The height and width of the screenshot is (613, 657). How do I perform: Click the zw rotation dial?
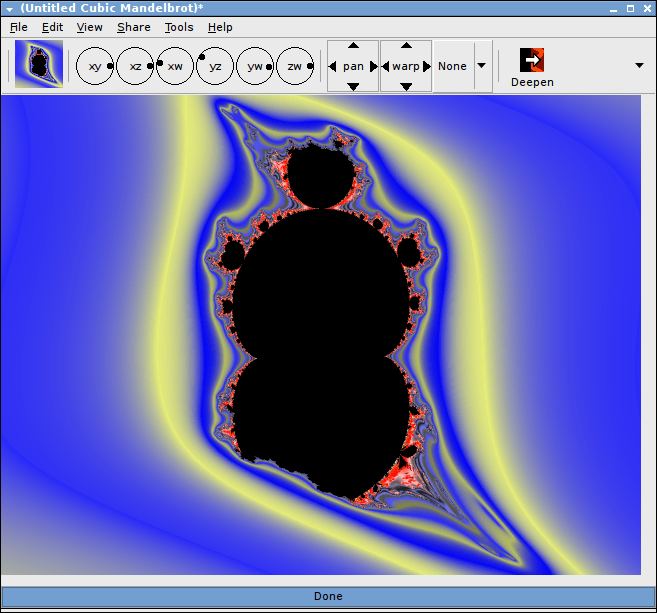point(295,66)
